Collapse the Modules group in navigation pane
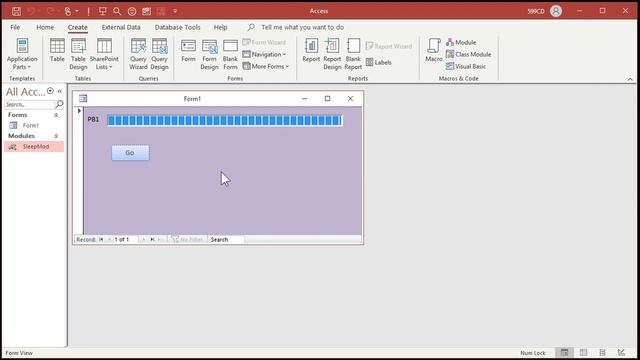The image size is (640, 360). (x=56, y=136)
